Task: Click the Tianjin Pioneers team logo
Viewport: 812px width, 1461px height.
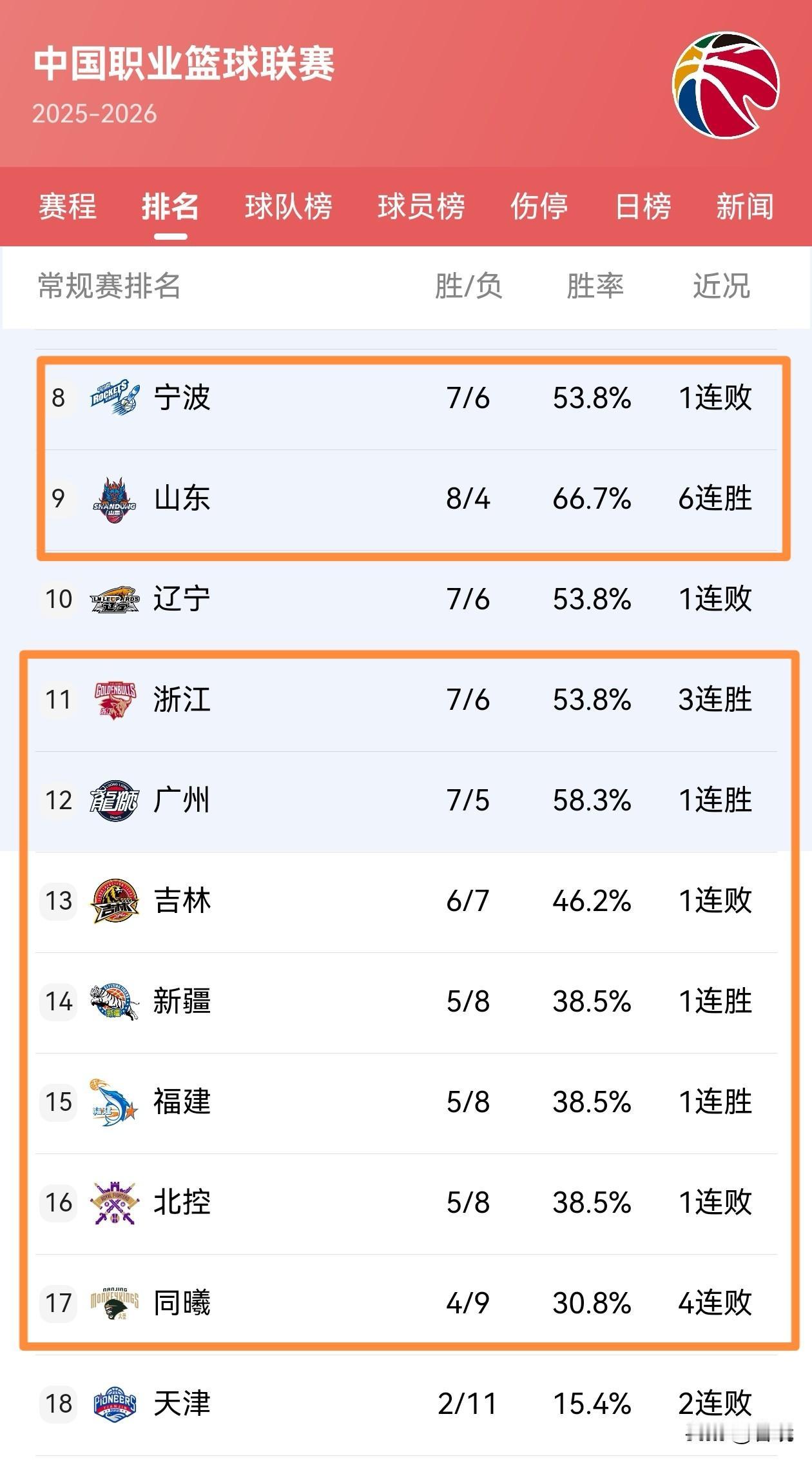Action: click(115, 1404)
